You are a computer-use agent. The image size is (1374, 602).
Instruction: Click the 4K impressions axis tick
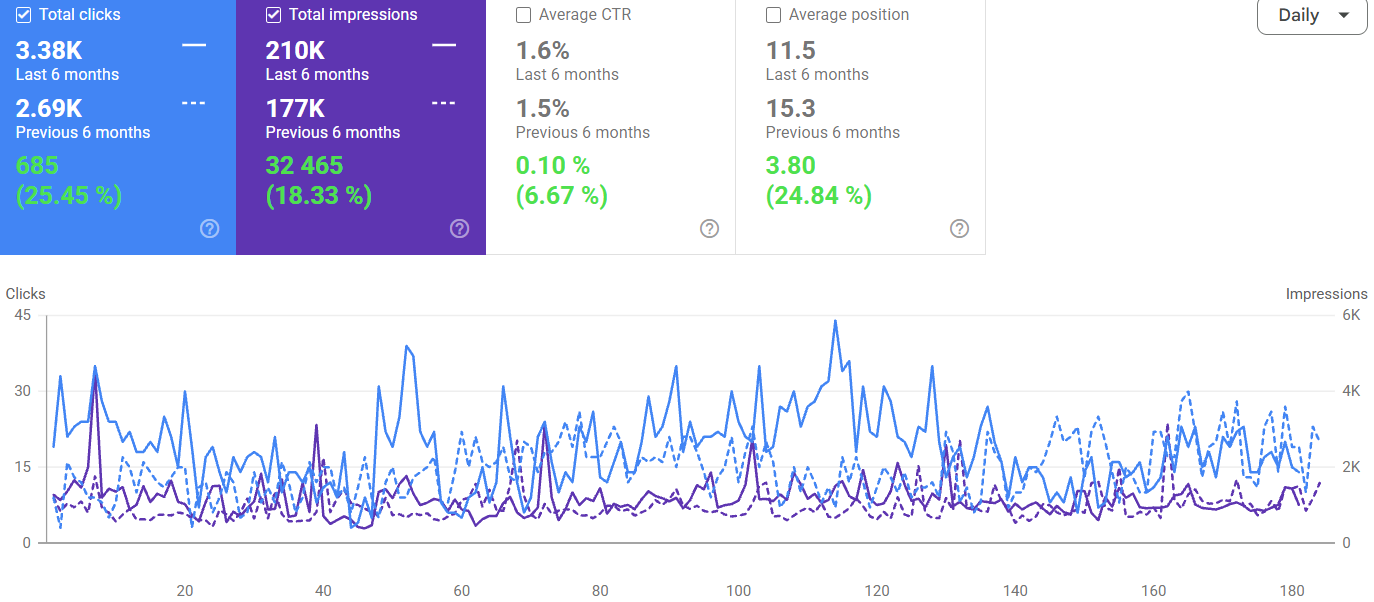pos(1351,391)
